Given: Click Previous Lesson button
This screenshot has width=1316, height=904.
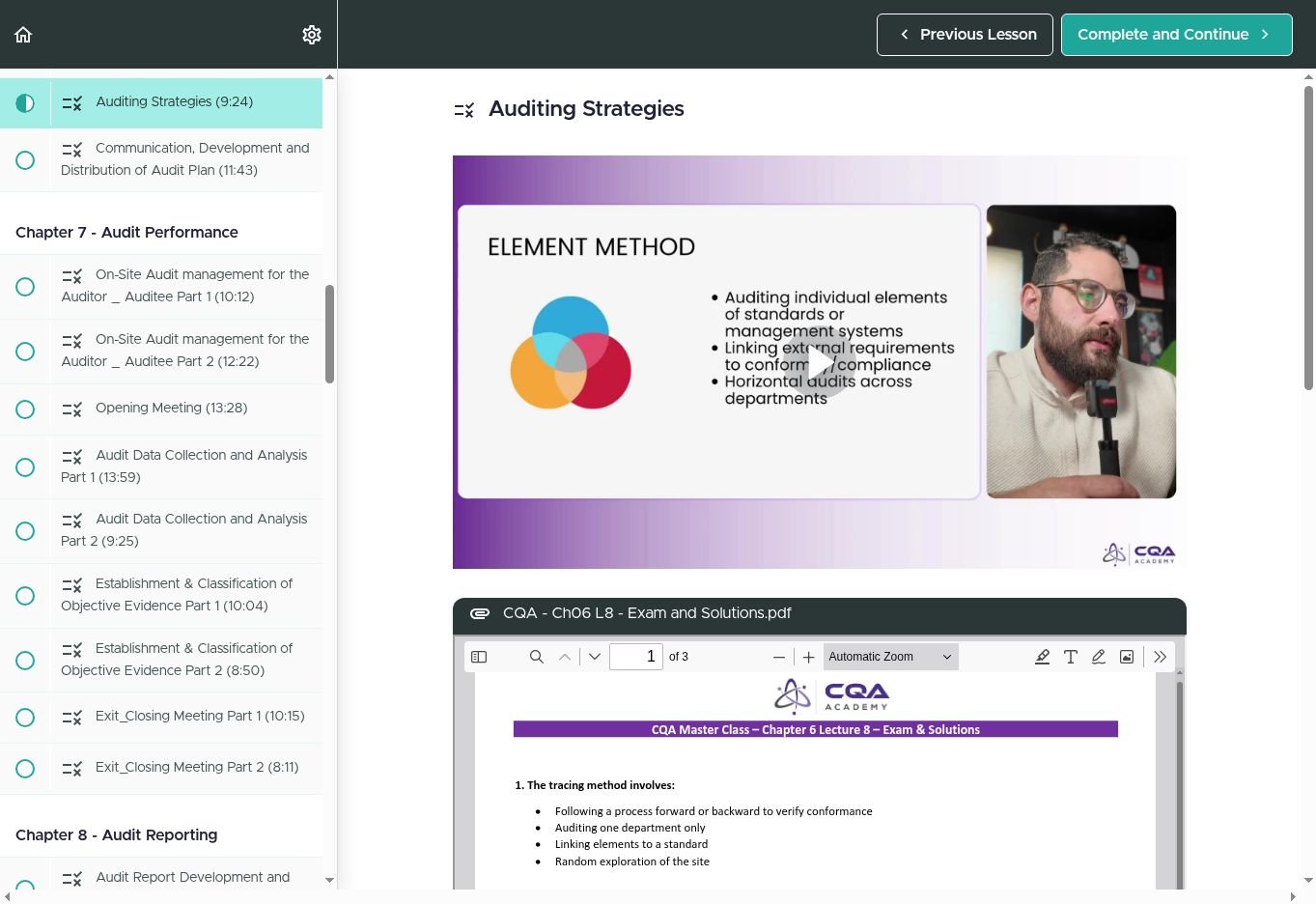Looking at the screenshot, I should coord(965,35).
